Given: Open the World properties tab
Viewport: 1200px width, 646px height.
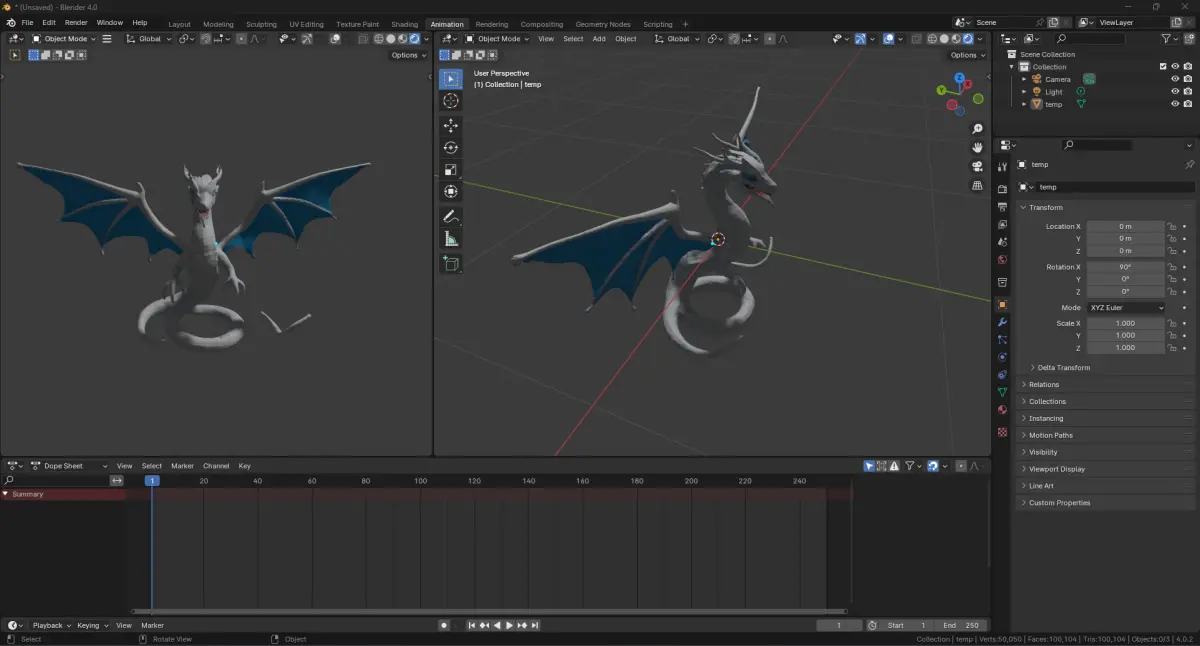Looking at the screenshot, I should (x=1002, y=260).
